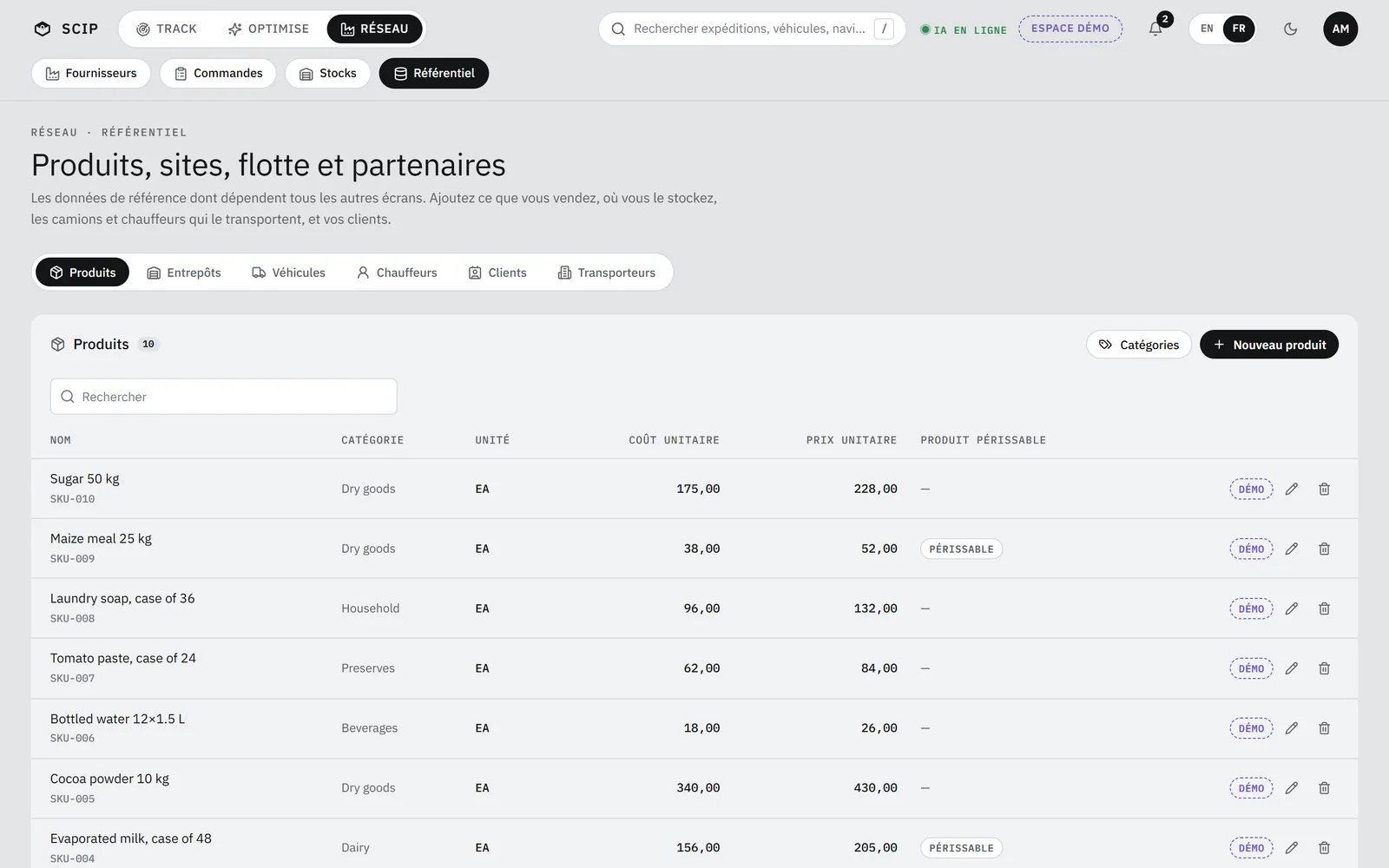Open the AM user avatar
This screenshot has height=868, width=1389.
[1340, 29]
